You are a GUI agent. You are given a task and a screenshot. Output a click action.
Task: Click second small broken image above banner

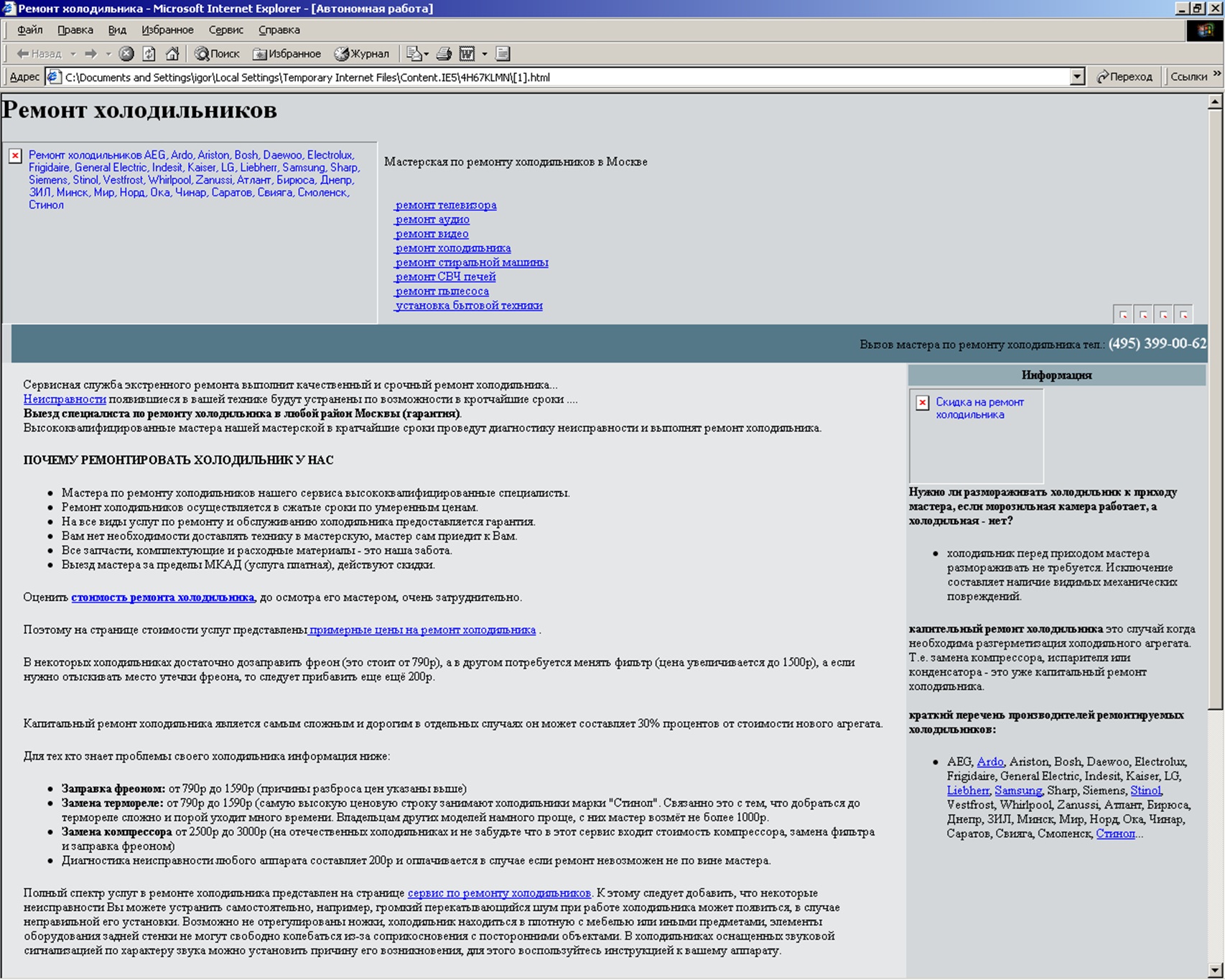[x=1143, y=314]
